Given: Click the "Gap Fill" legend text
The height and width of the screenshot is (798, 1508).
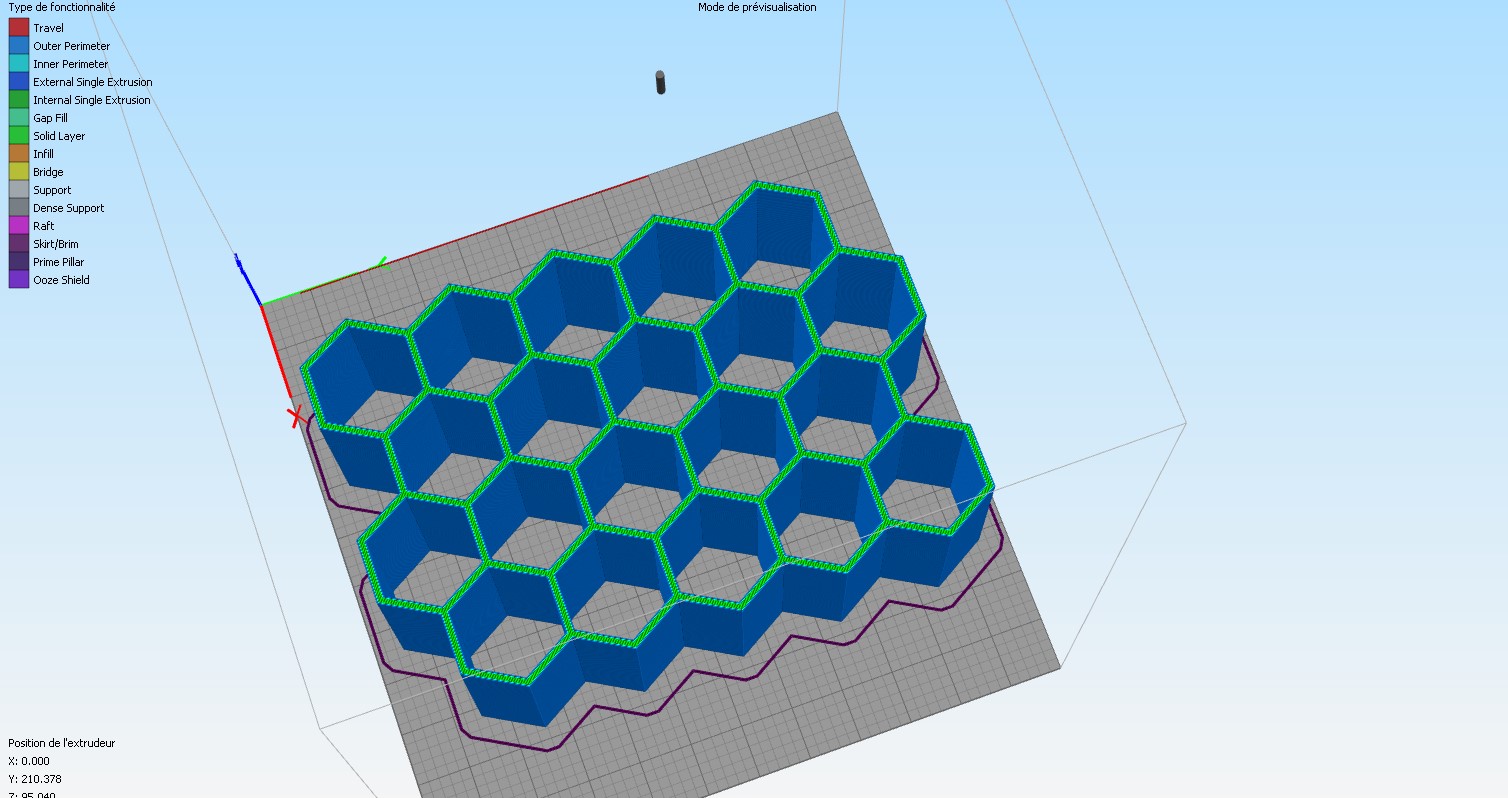Looking at the screenshot, I should 51,118.
